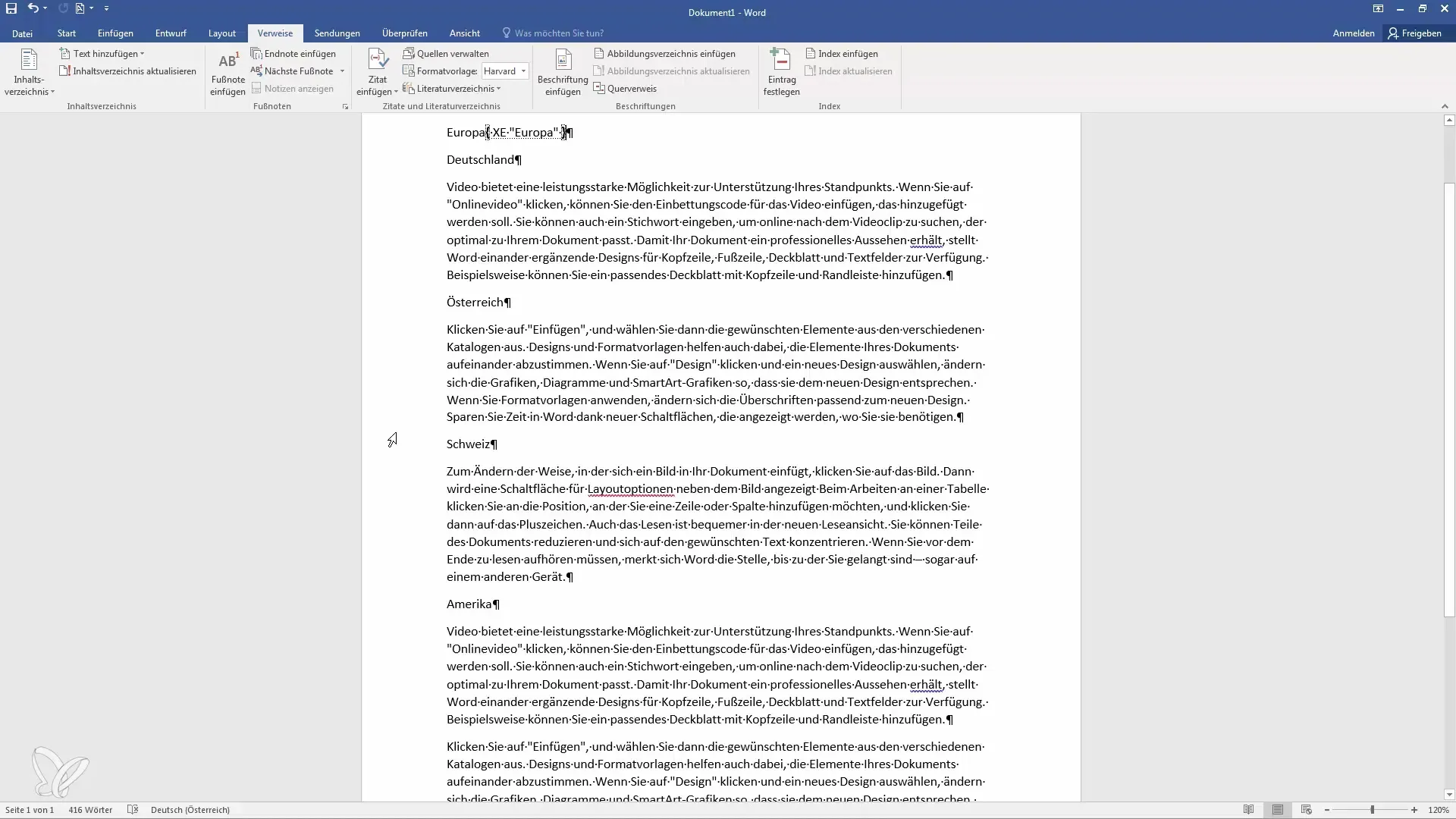The width and height of the screenshot is (1456, 819).
Task: Click the Freigeben share button
Action: click(1415, 33)
